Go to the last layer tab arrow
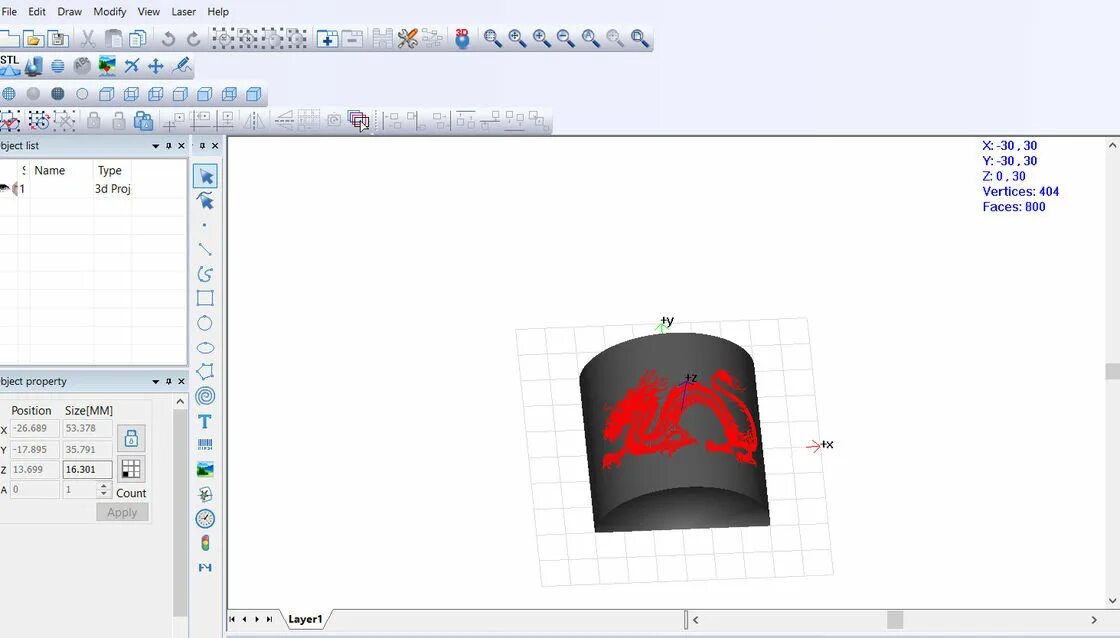Viewport: 1120px width, 638px height. (x=269, y=619)
